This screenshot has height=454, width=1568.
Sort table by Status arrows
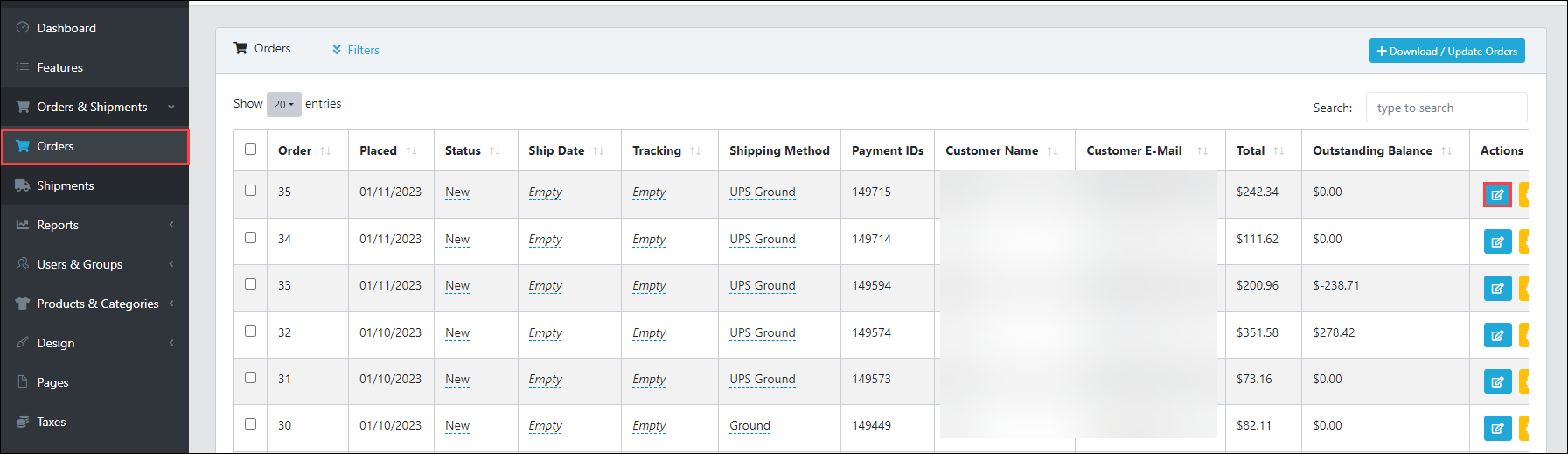point(495,151)
